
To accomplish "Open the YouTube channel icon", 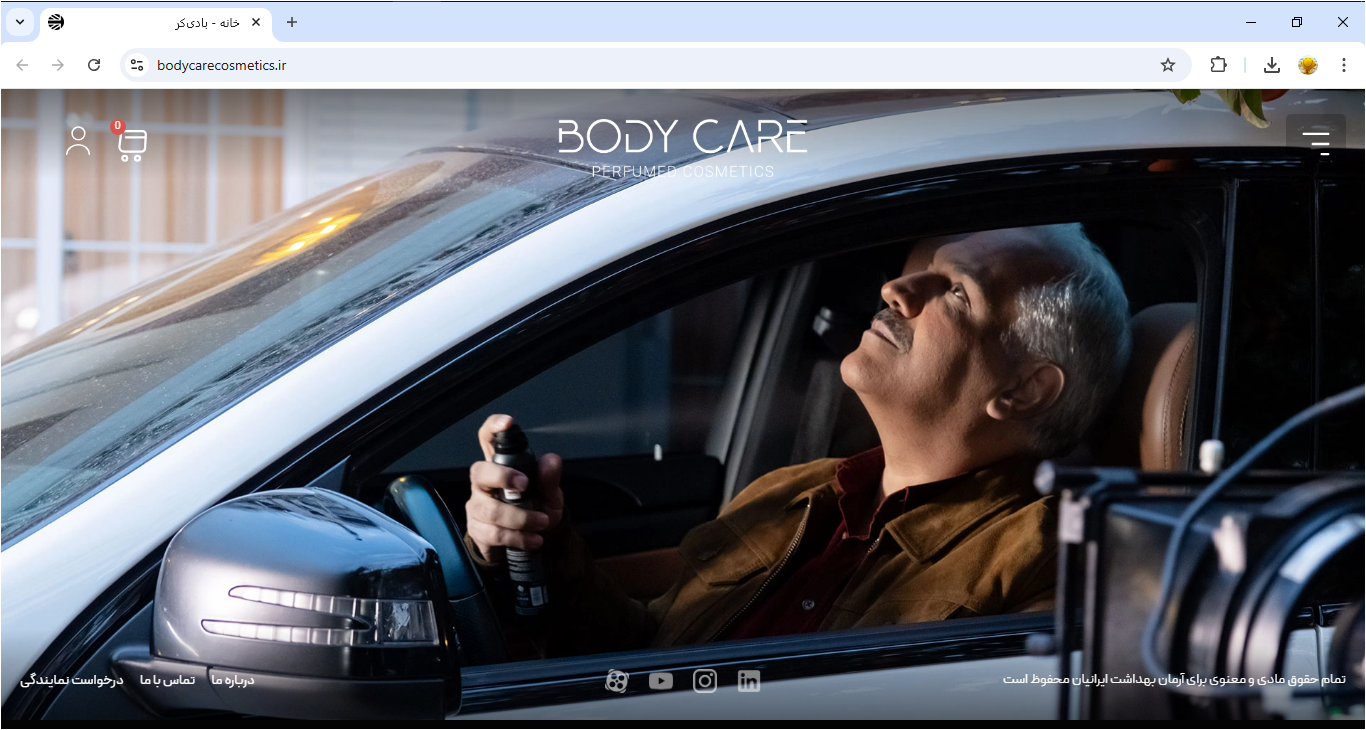I will click(x=661, y=681).
